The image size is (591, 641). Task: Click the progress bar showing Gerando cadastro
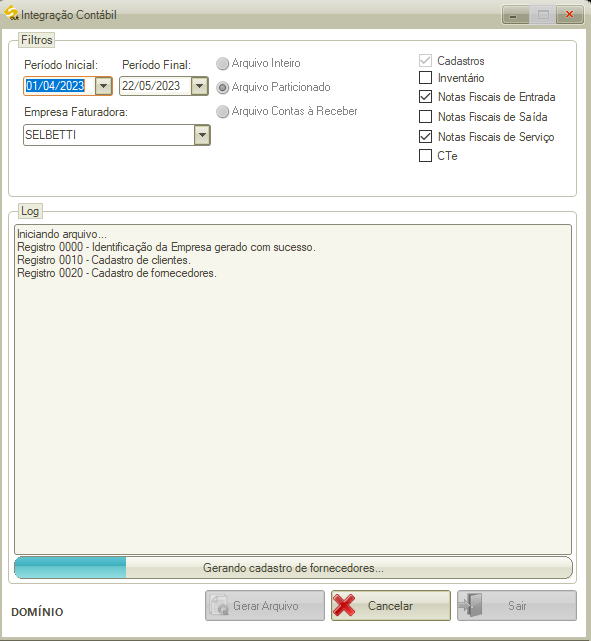click(x=293, y=567)
